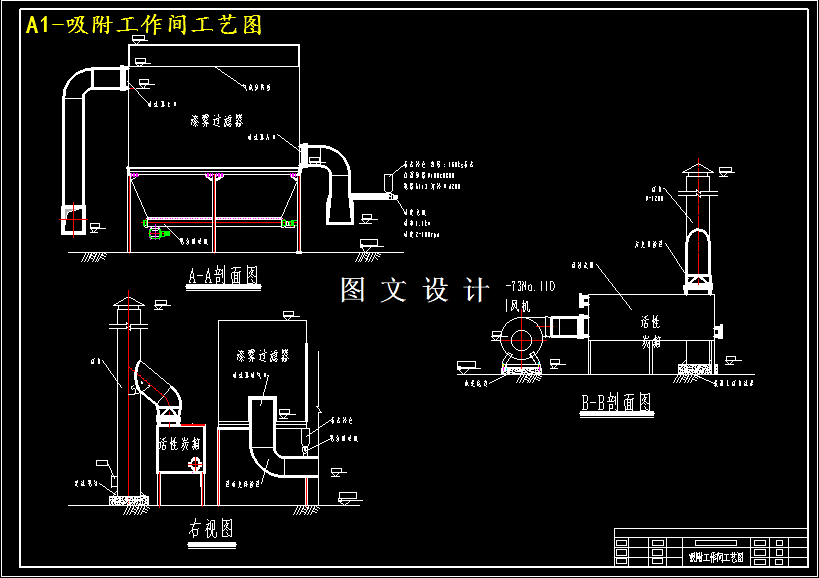Image resolution: width=819 pixels, height=578 pixels.
Task: Select the "B-B剖面图" view label
Action: 616,403
